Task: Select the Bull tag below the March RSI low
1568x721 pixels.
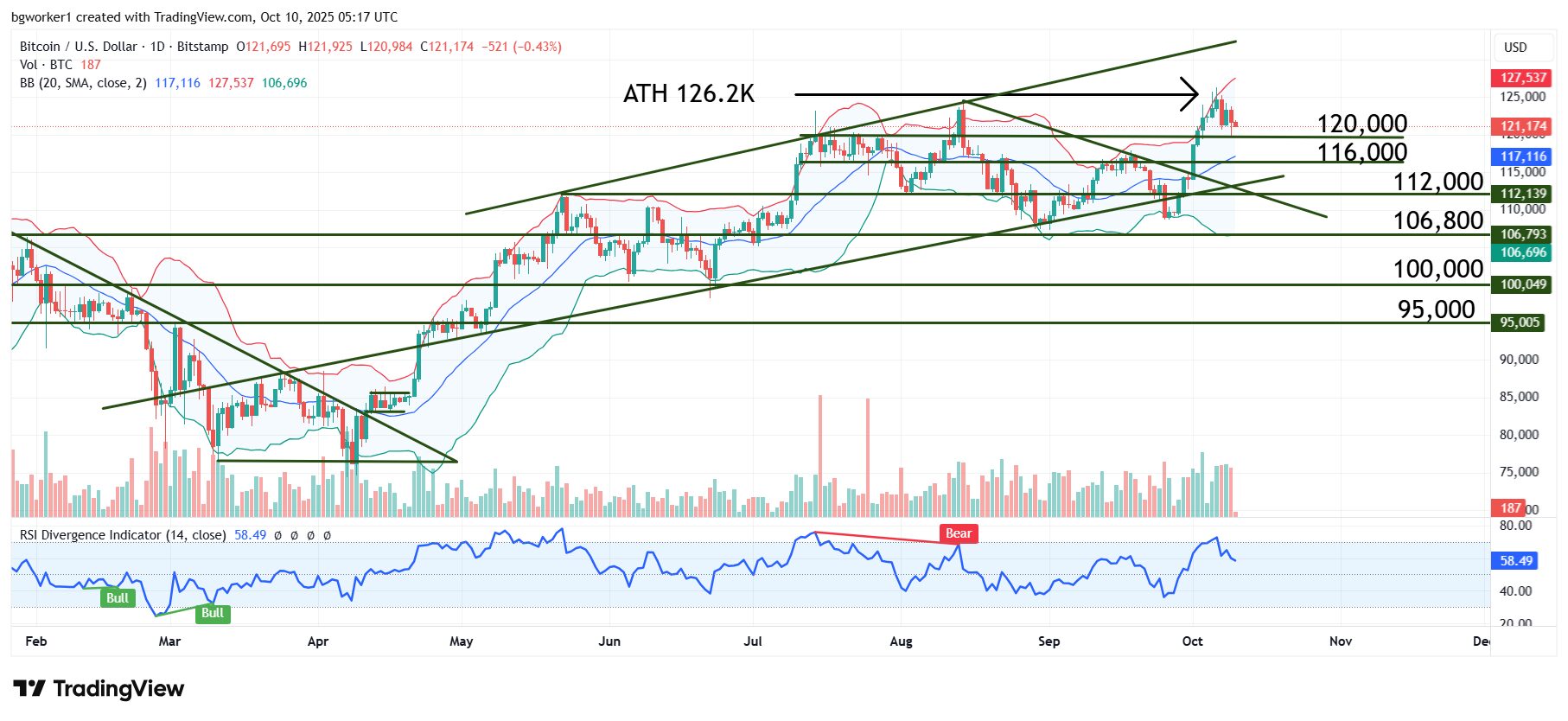Action: tap(212, 613)
